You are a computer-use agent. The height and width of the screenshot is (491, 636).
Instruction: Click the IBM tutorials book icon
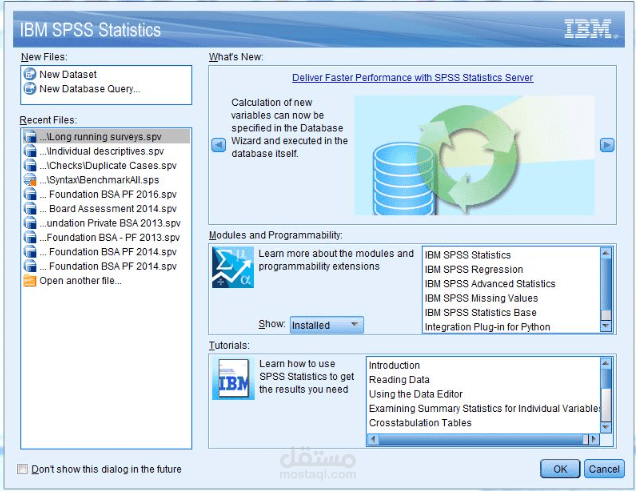coord(233,379)
